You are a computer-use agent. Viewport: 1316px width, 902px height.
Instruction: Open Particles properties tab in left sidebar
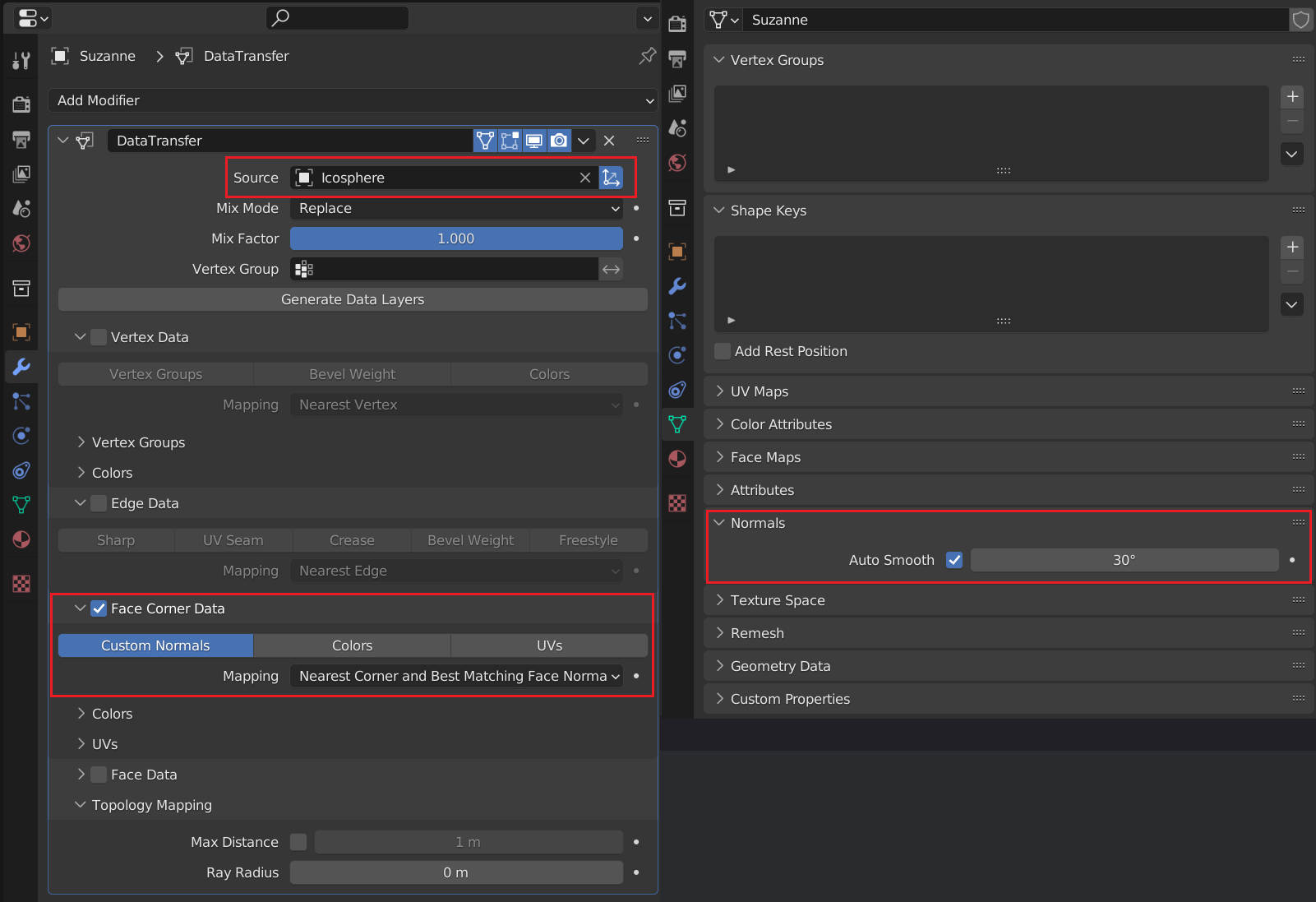pyautogui.click(x=21, y=401)
